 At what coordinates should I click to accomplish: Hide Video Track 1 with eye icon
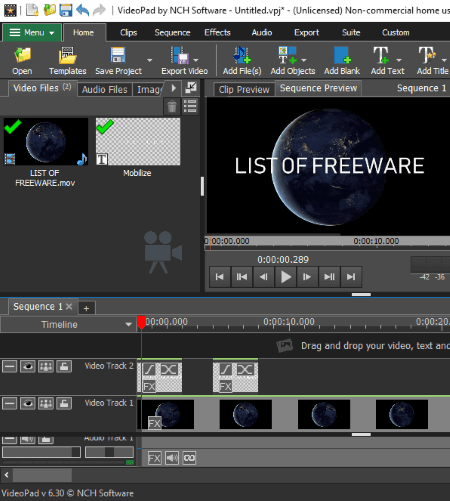tap(28, 403)
